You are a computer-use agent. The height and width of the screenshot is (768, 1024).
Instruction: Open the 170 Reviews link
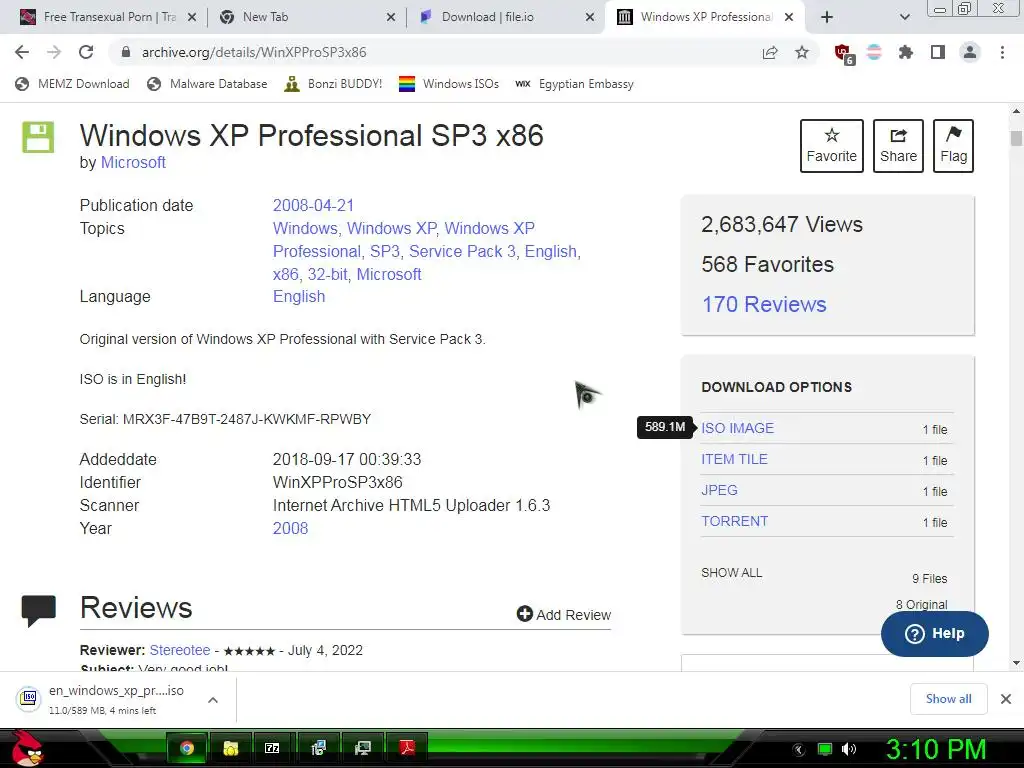point(764,304)
